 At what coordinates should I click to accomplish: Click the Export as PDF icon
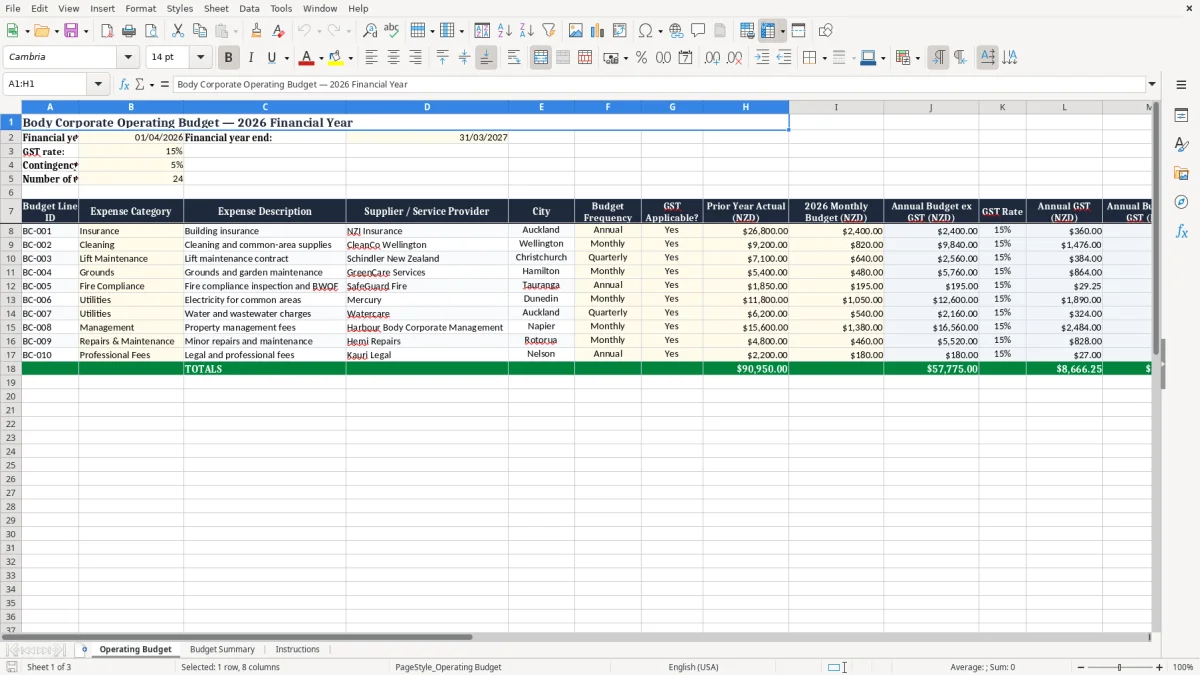pos(107,31)
